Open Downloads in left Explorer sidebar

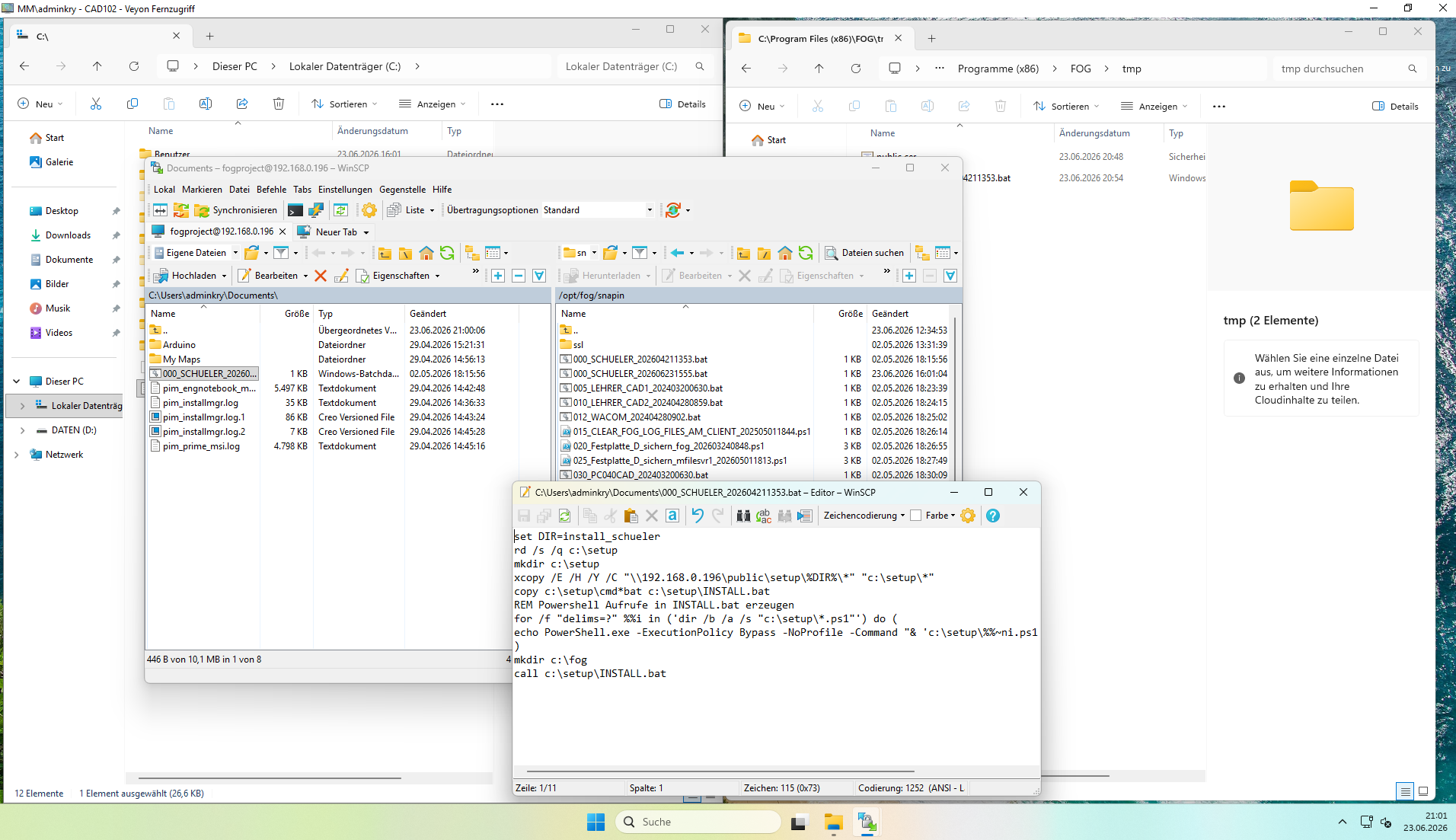click(67, 235)
